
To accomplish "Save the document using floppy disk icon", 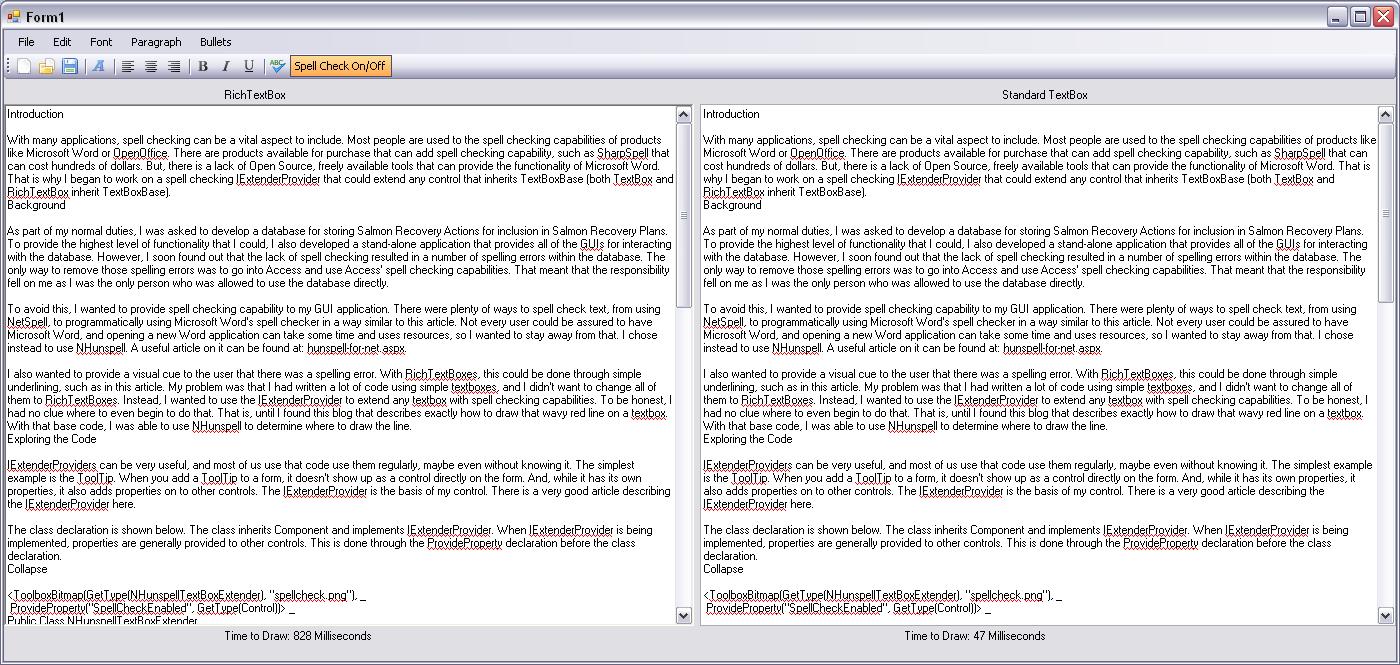I will 69,67.
